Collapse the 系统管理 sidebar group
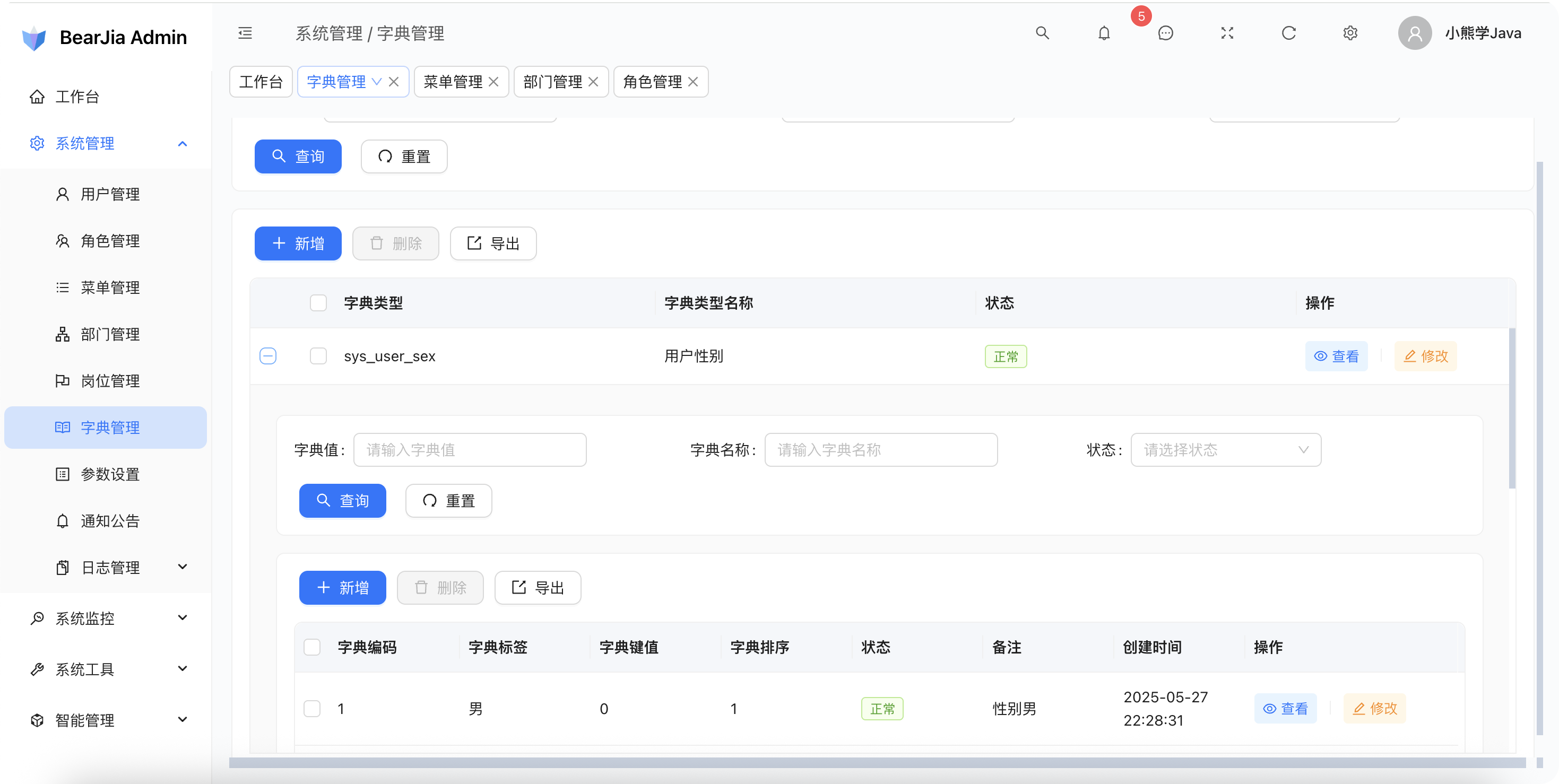The height and width of the screenshot is (784, 1559). click(x=106, y=143)
